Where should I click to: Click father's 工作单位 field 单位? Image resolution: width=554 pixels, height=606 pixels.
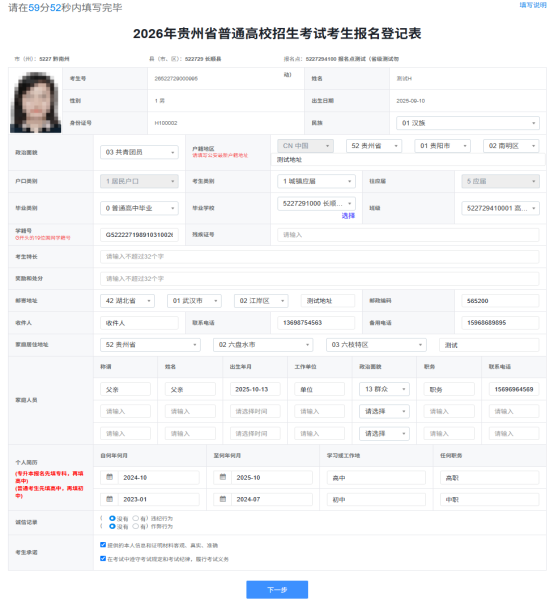(319, 389)
